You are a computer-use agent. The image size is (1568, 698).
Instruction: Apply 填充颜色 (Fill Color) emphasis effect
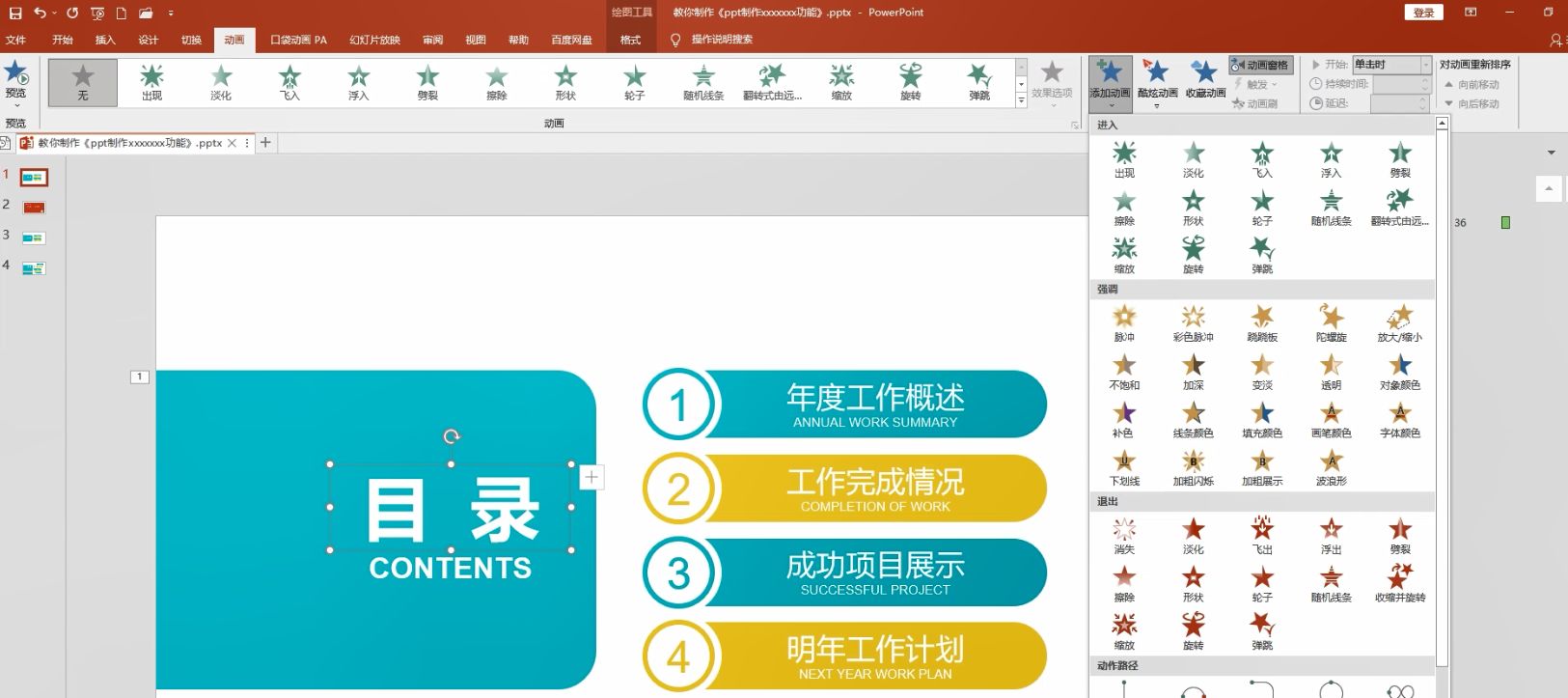[x=1262, y=421]
